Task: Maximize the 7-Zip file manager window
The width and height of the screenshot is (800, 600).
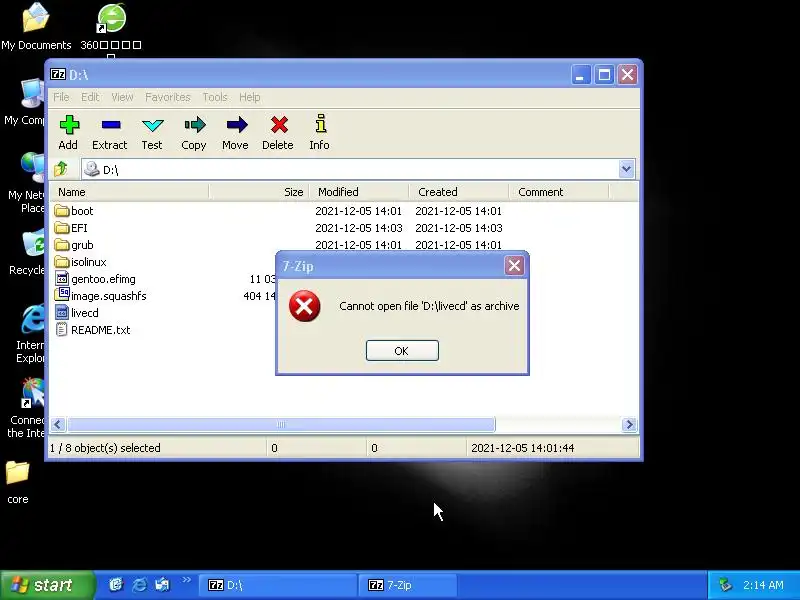Action: 604,76
